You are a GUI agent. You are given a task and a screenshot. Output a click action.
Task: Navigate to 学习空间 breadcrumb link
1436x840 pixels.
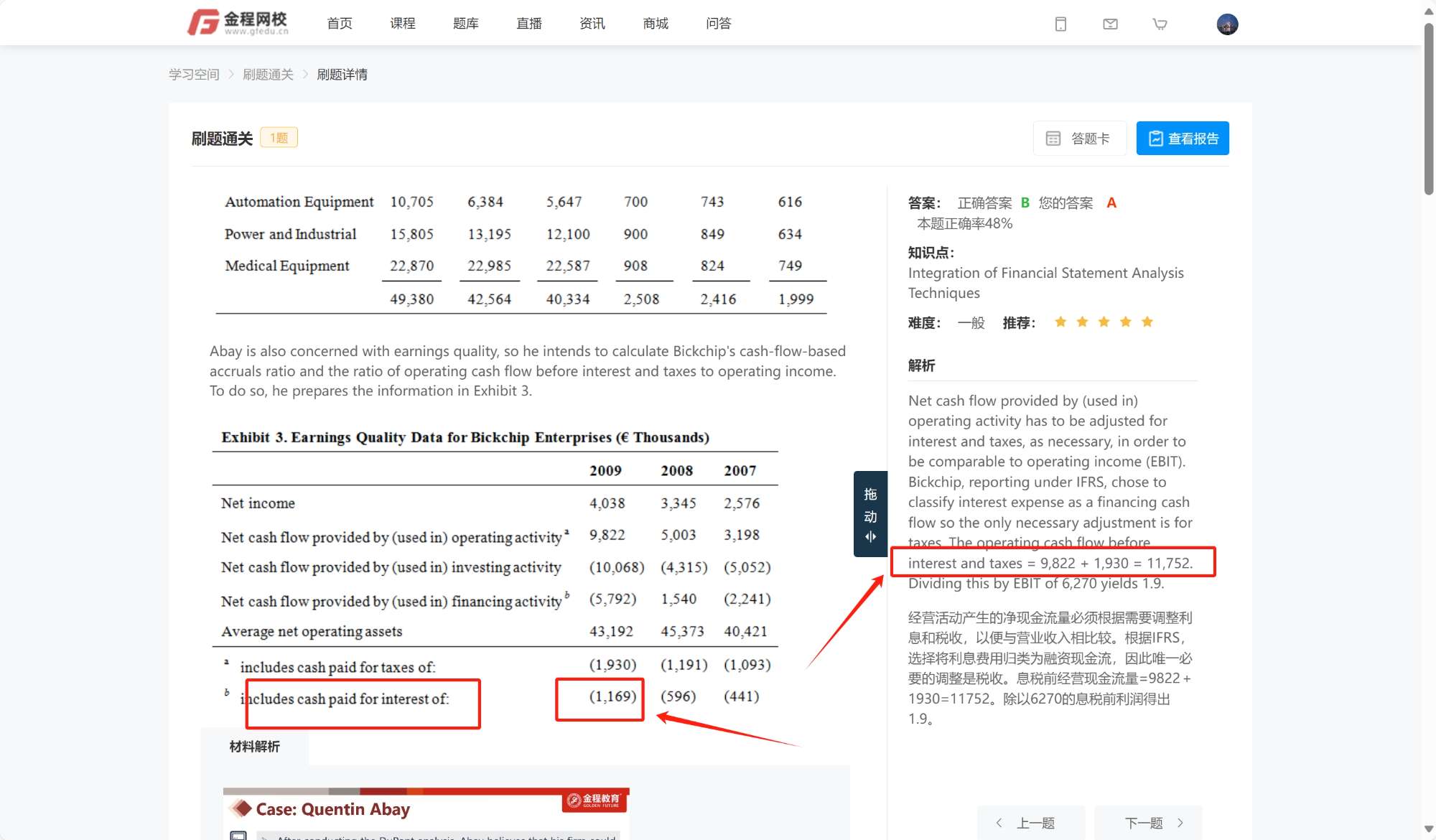coord(194,75)
